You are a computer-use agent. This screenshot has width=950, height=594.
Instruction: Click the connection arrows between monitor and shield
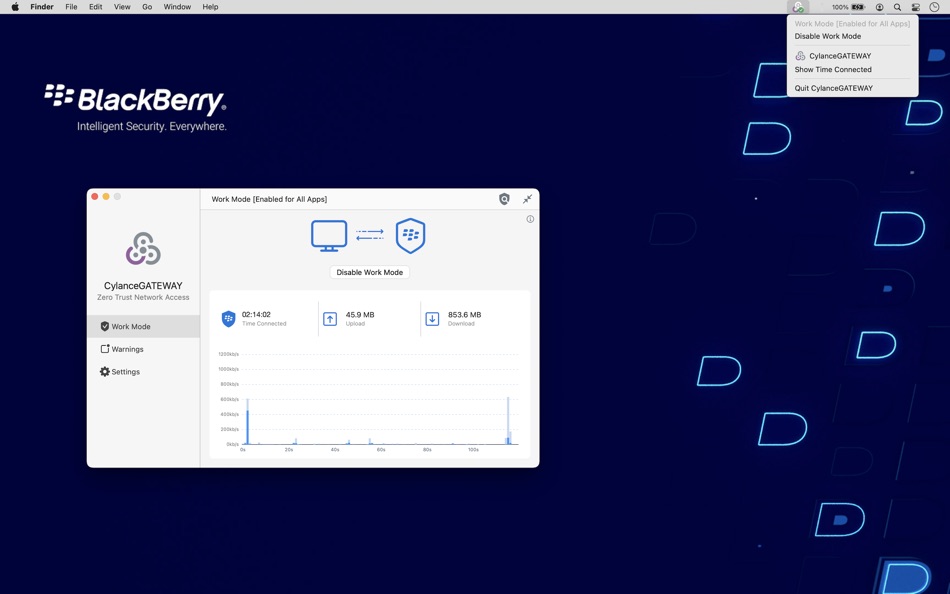pos(370,235)
